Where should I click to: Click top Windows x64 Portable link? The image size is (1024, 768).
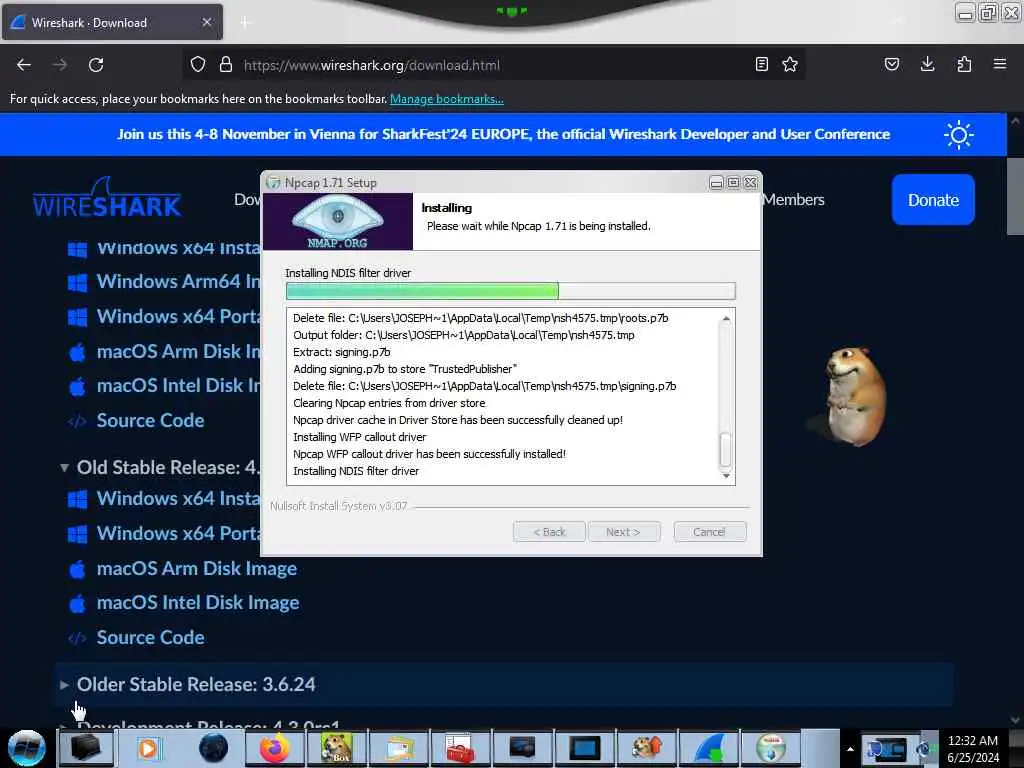coord(178,317)
